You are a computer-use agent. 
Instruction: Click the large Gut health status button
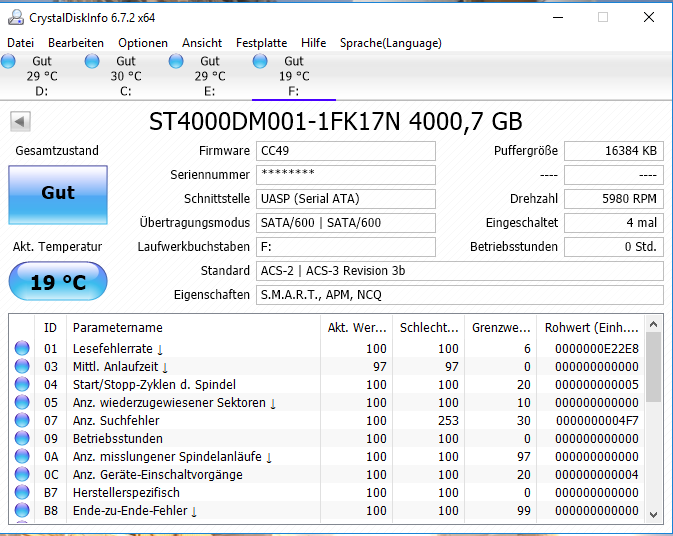click(58, 195)
